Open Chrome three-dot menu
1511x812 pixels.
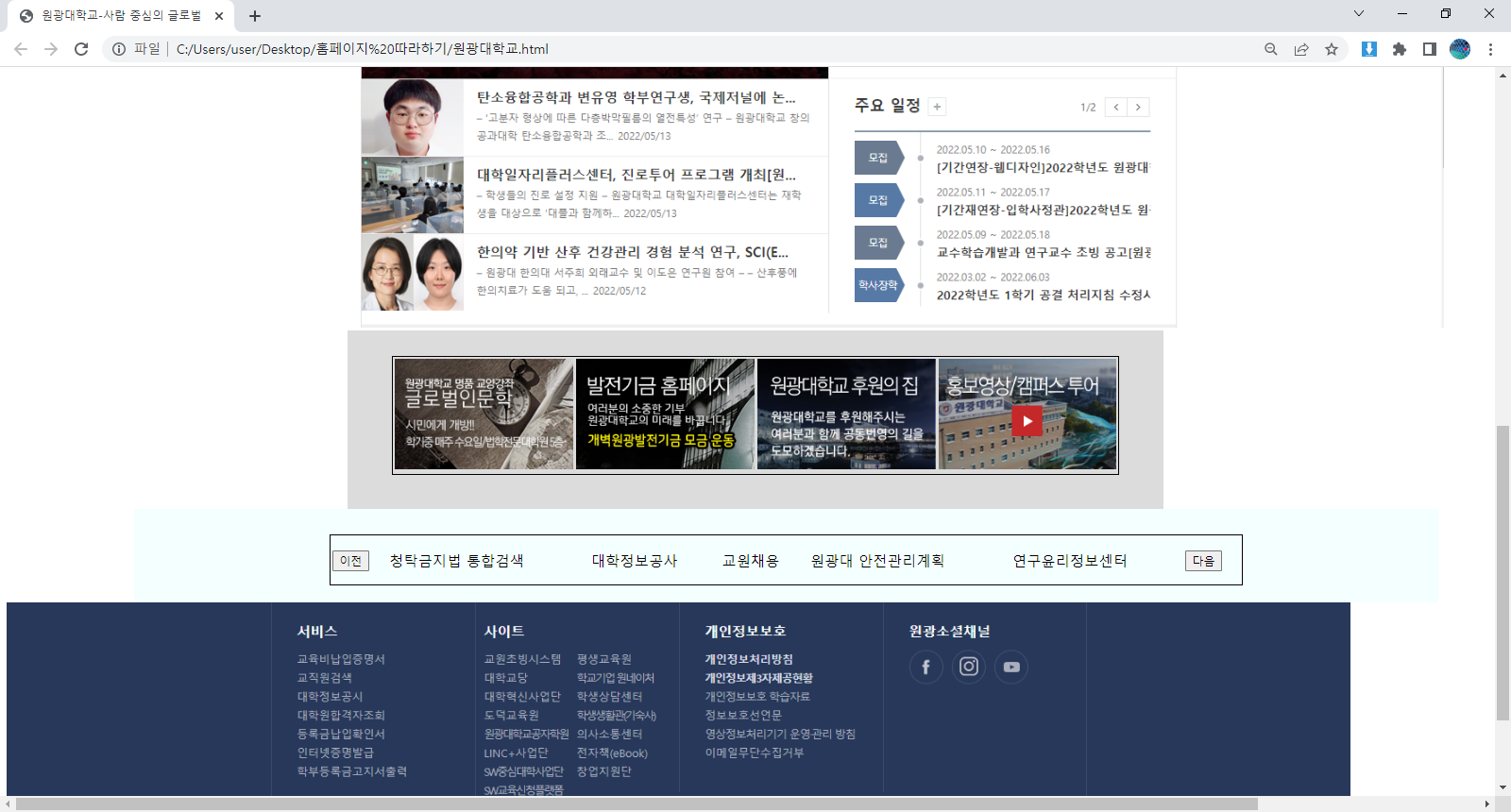1490,49
